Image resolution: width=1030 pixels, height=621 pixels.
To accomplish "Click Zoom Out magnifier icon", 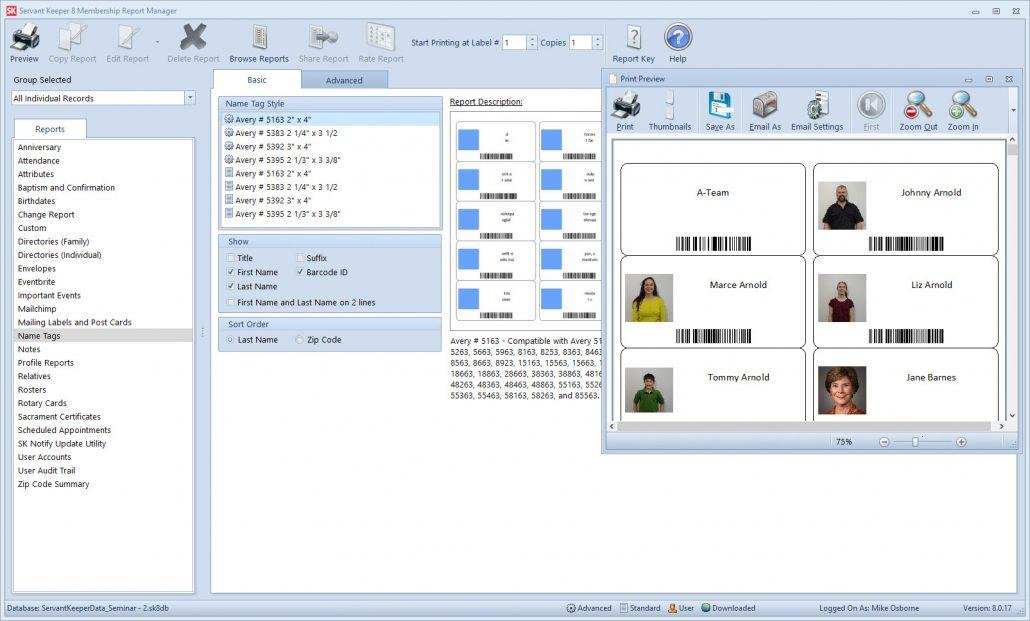I will [918, 106].
